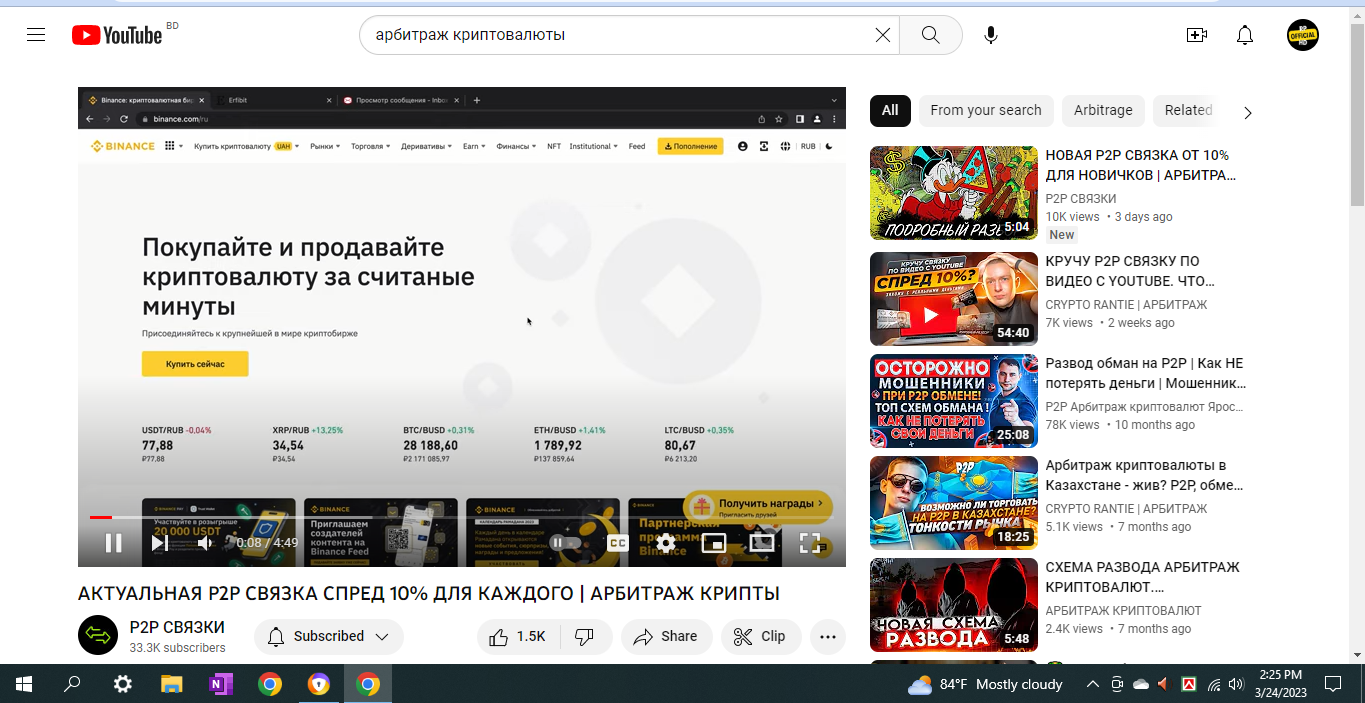Show more filter chips arrow

(x=1247, y=112)
